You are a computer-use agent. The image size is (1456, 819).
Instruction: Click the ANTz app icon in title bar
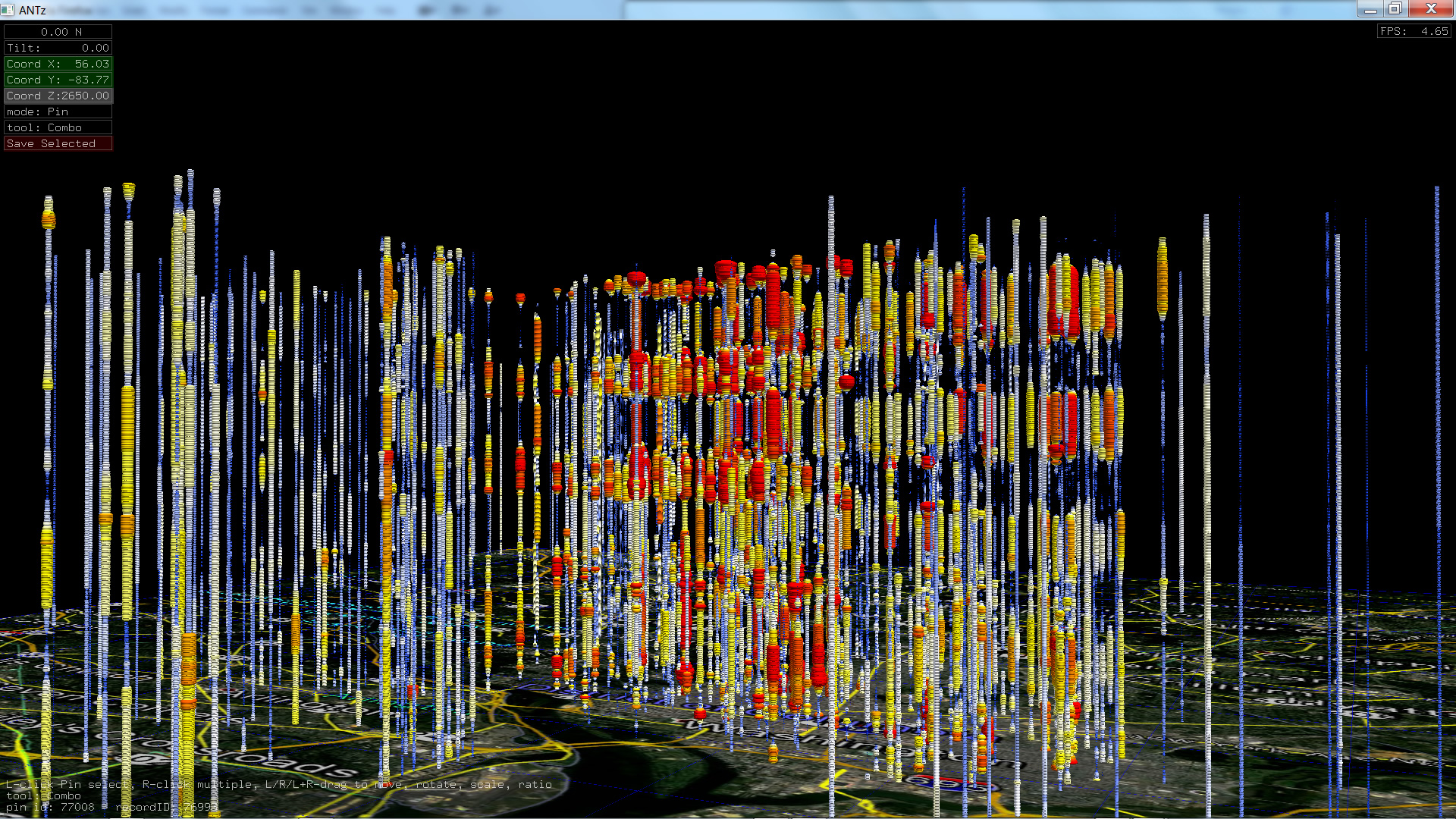click(x=8, y=10)
